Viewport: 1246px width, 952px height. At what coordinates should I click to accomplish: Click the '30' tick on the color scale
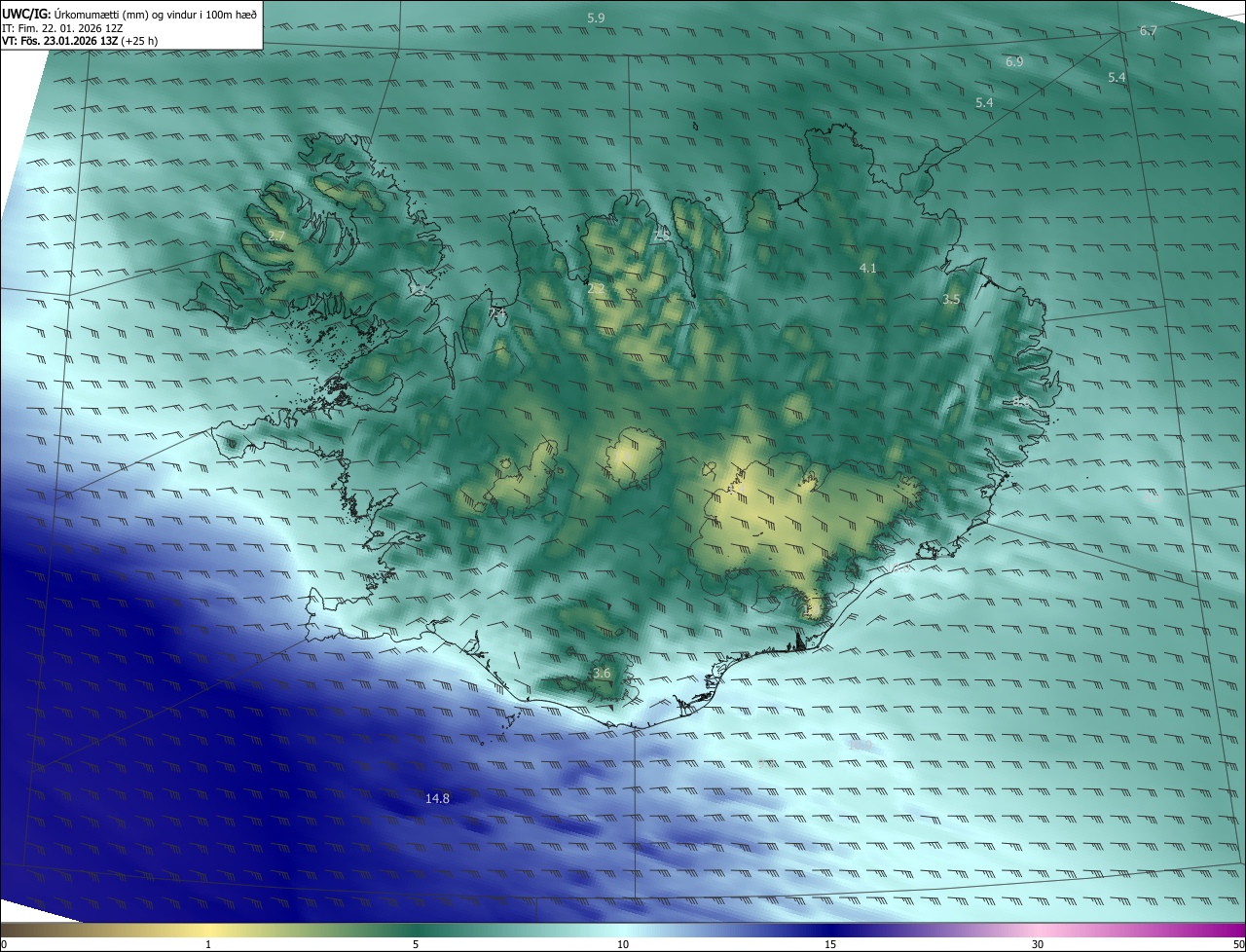click(x=1038, y=944)
